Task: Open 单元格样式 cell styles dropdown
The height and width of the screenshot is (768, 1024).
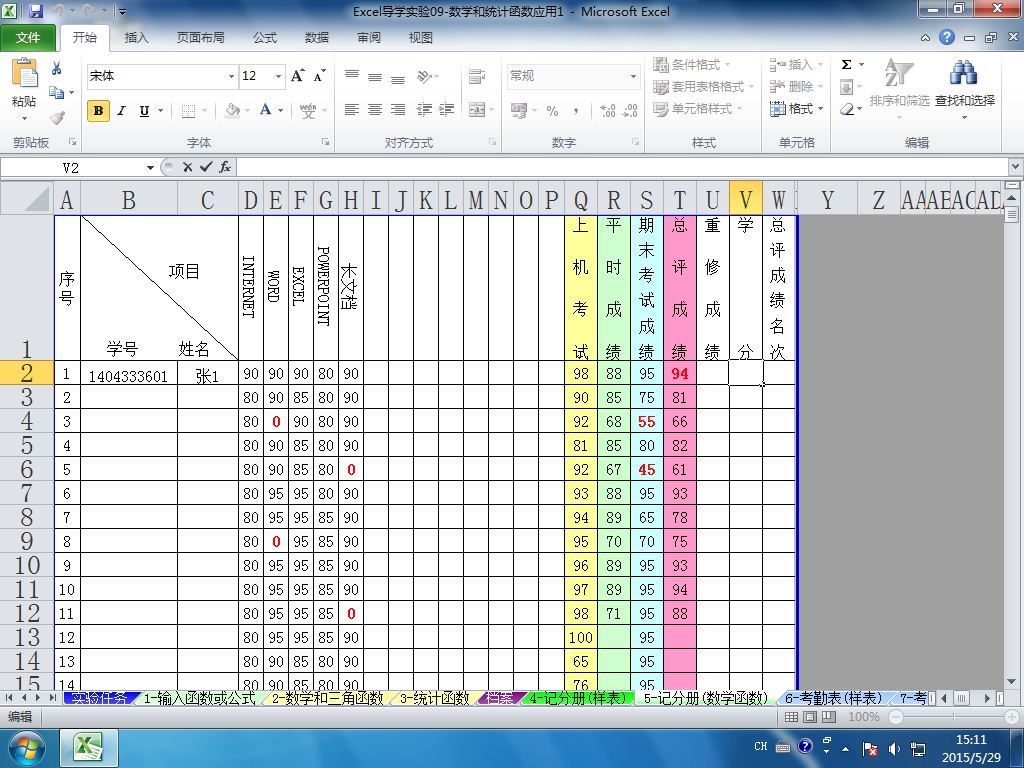Action: [x=697, y=108]
